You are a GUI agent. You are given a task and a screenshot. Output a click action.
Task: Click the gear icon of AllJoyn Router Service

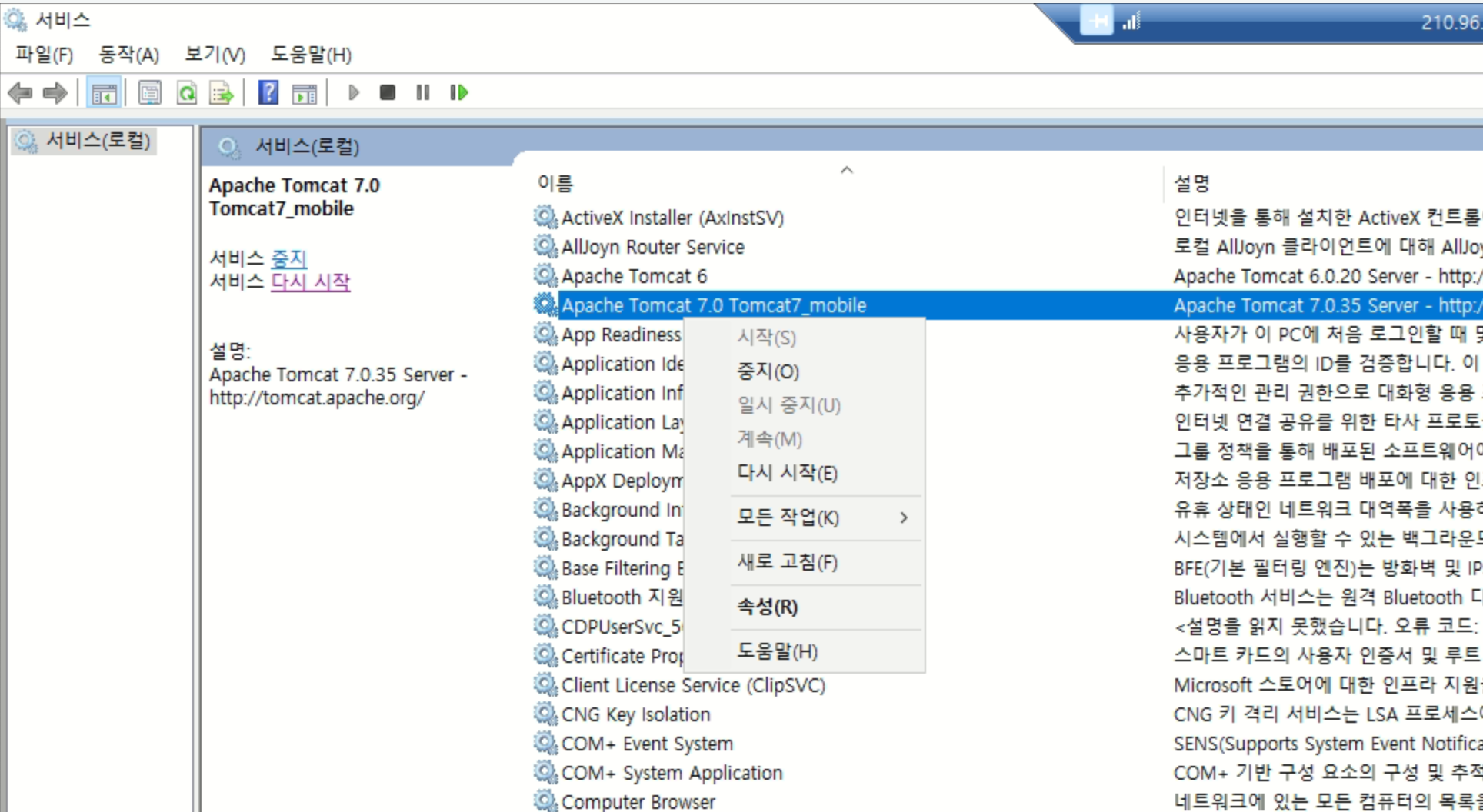(x=545, y=247)
